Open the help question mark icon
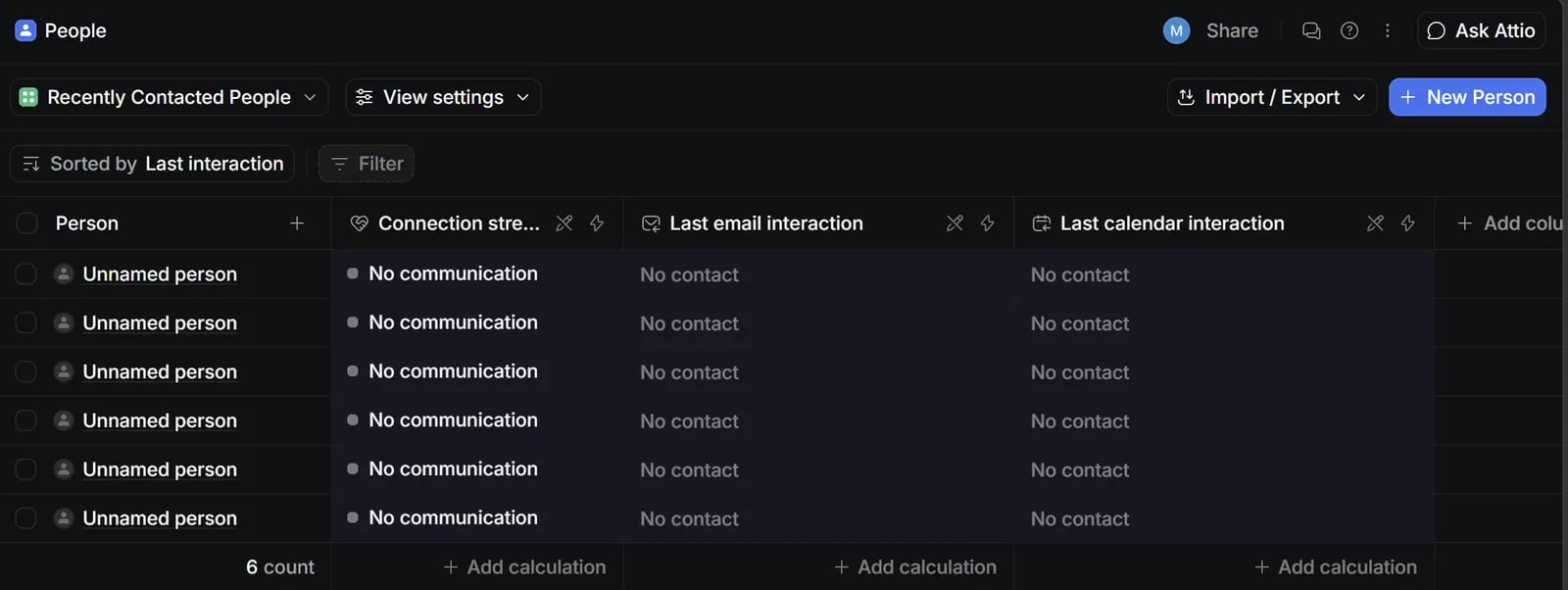Screen dimensions: 1568x590 1349,30
